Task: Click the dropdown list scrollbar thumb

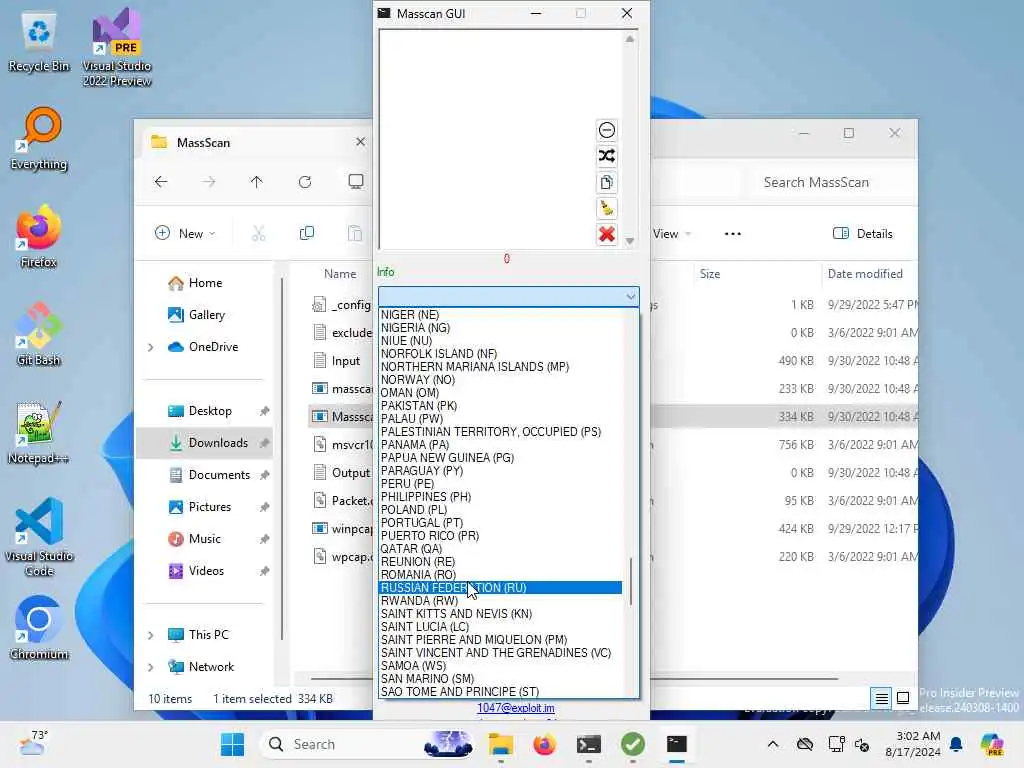Action: 631,581
